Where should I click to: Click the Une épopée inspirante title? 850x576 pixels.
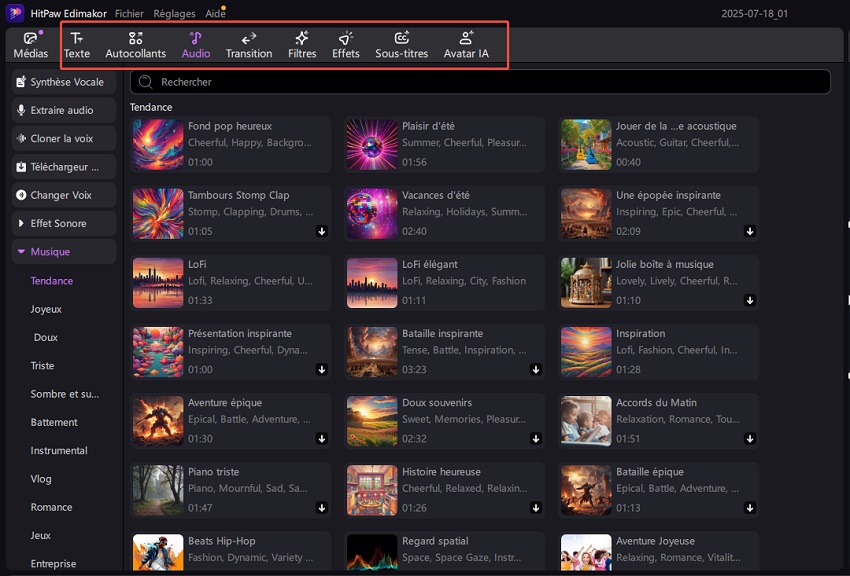tap(668, 195)
